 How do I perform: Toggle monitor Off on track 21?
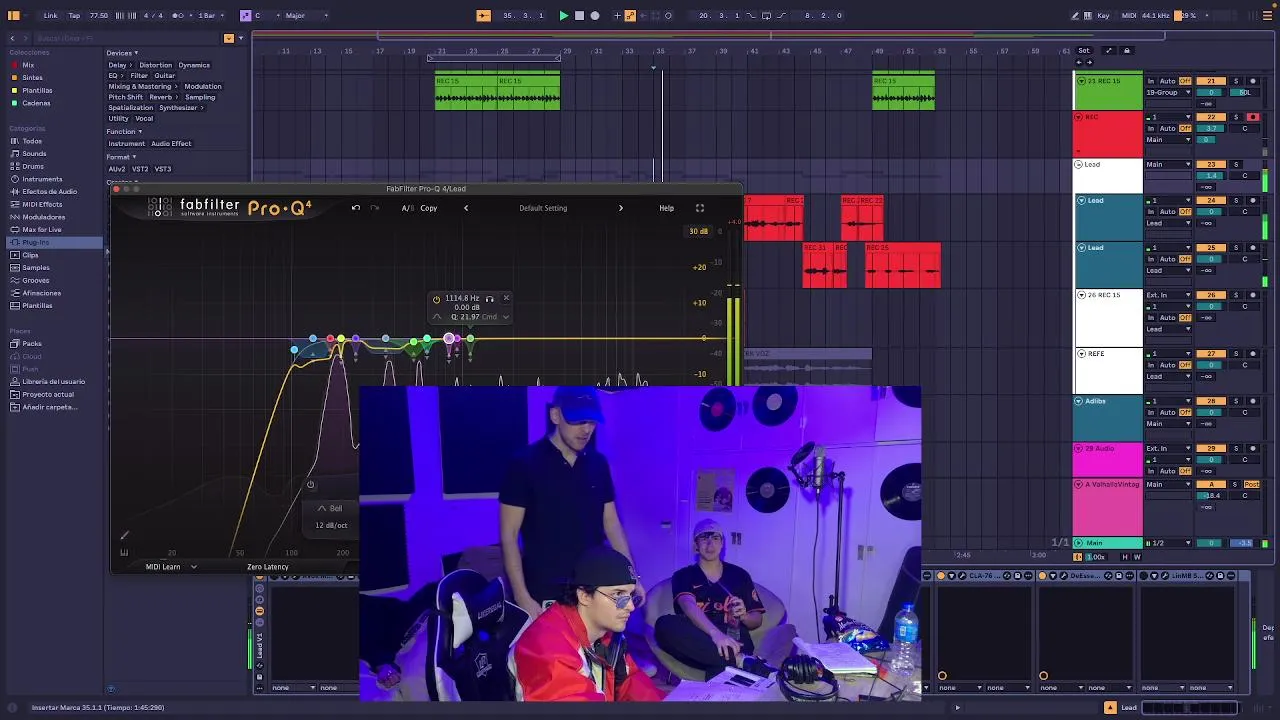[1185, 81]
